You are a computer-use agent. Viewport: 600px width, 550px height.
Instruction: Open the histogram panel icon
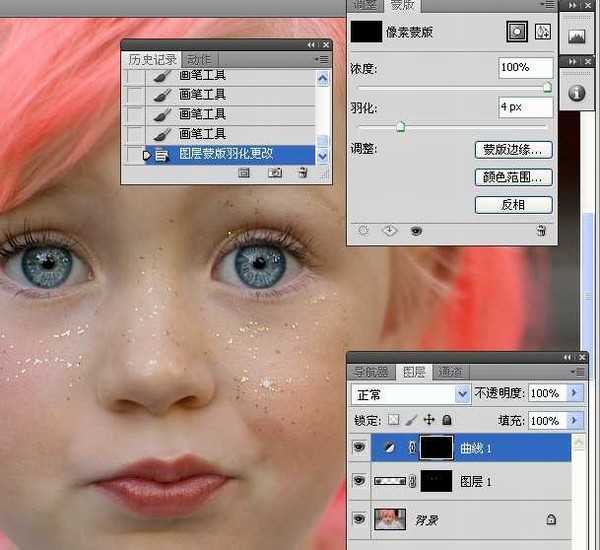tap(577, 36)
